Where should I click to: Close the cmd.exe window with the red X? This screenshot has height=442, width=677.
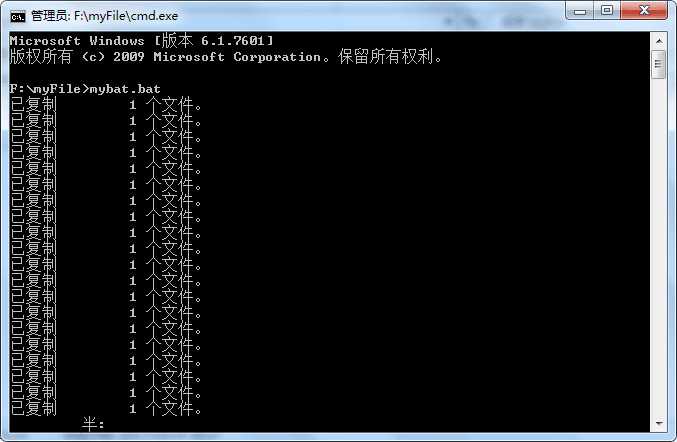[x=644, y=10]
